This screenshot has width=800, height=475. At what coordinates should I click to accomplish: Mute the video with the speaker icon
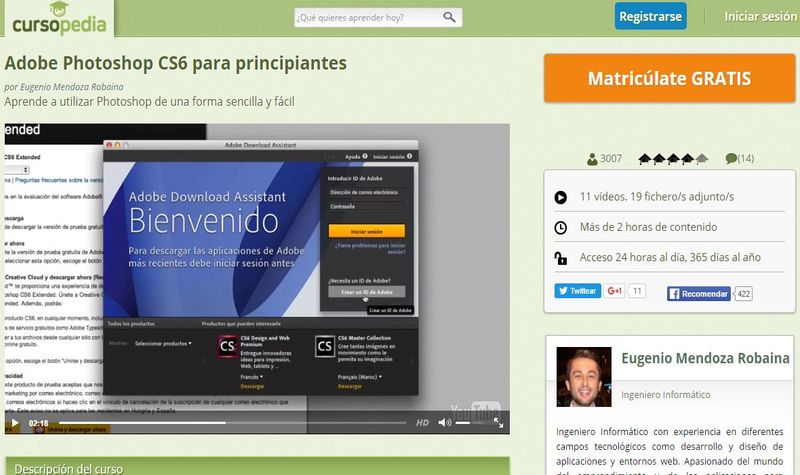click(444, 423)
